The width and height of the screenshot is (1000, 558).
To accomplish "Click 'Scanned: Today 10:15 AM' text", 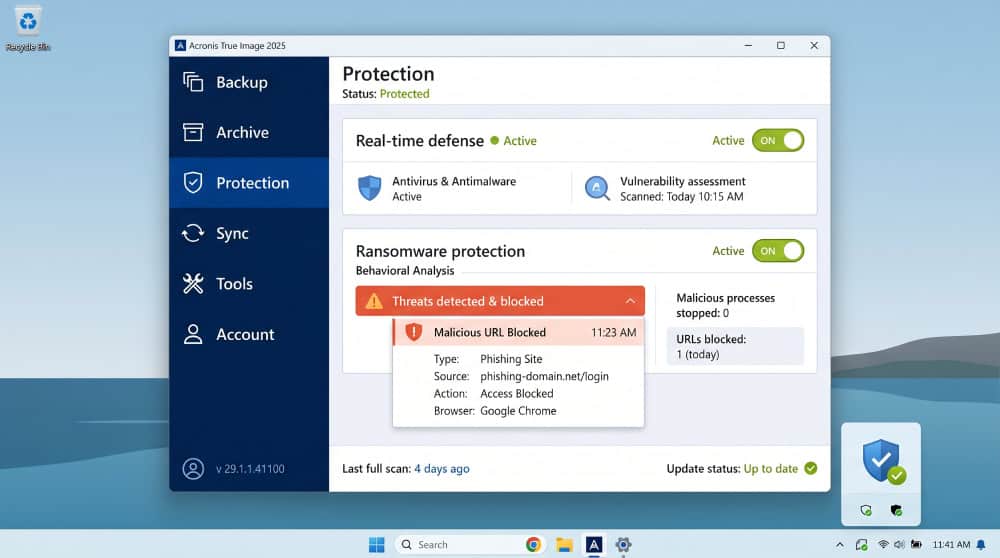I will point(682,196).
